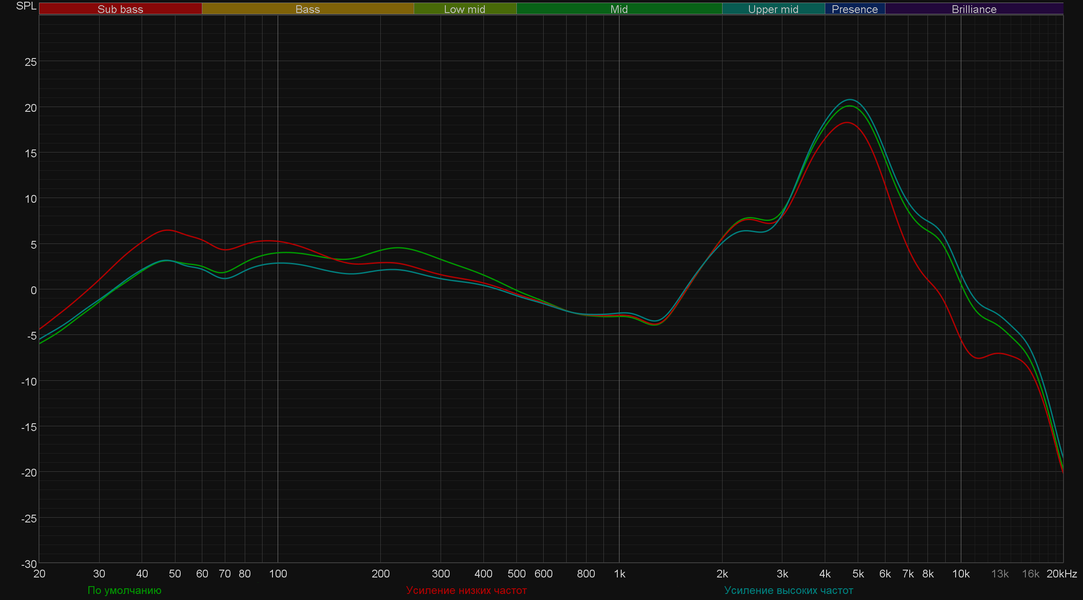Click the -30 SPL axis value
Viewport: 1083px width, 600px height.
(28, 564)
